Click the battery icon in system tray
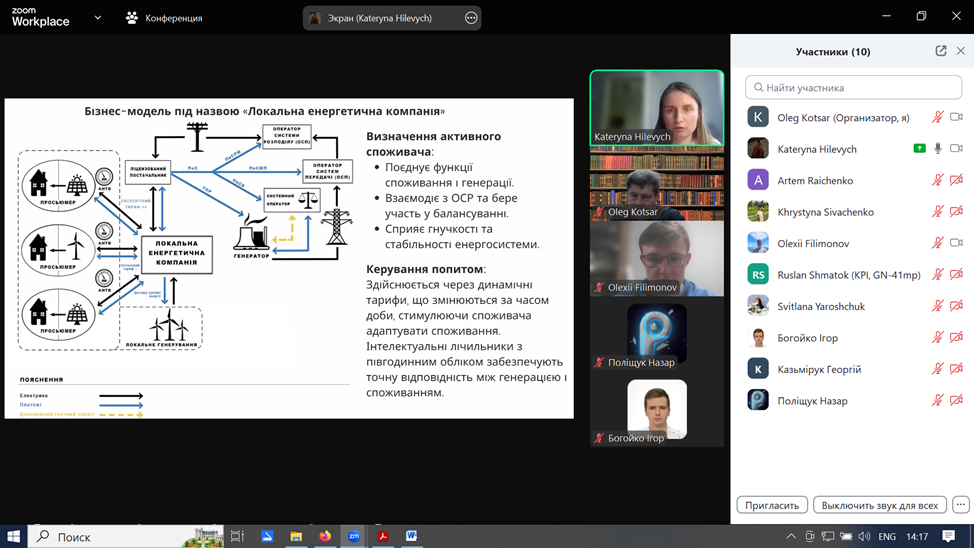Image resolution: width=974 pixels, height=548 pixels. [846, 536]
